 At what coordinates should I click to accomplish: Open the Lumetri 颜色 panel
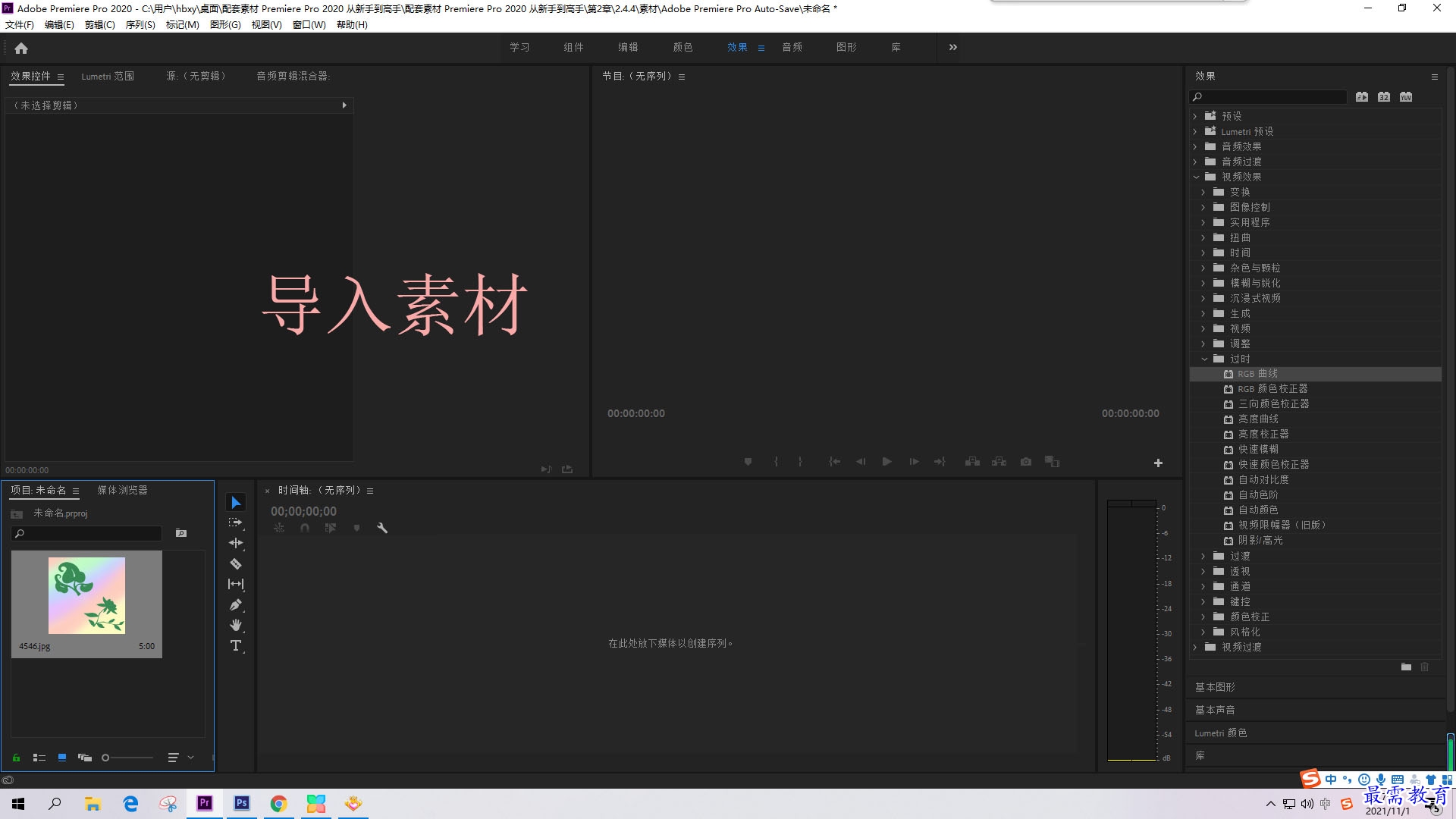[1221, 733]
